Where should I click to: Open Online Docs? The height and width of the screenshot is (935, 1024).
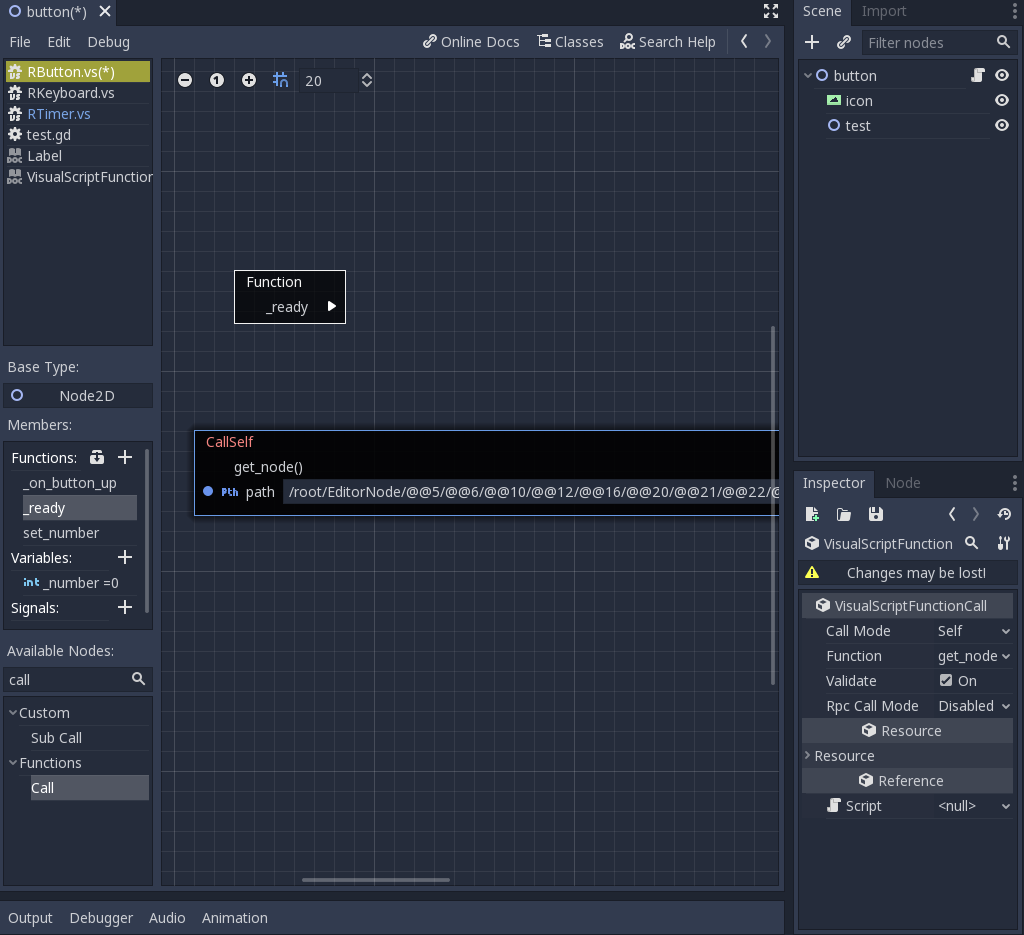[x=470, y=42]
